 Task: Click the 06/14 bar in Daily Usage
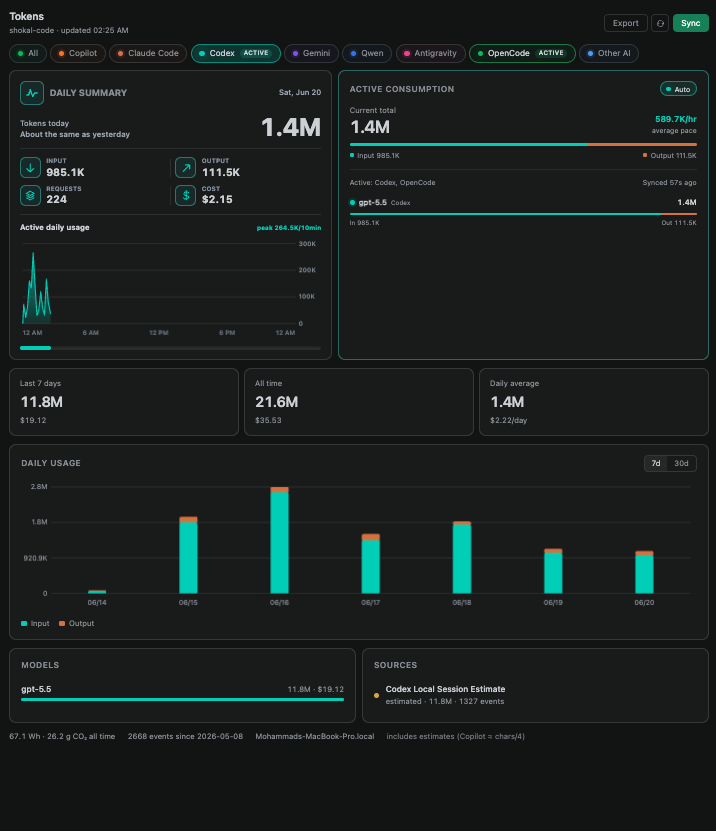[x=97, y=591]
